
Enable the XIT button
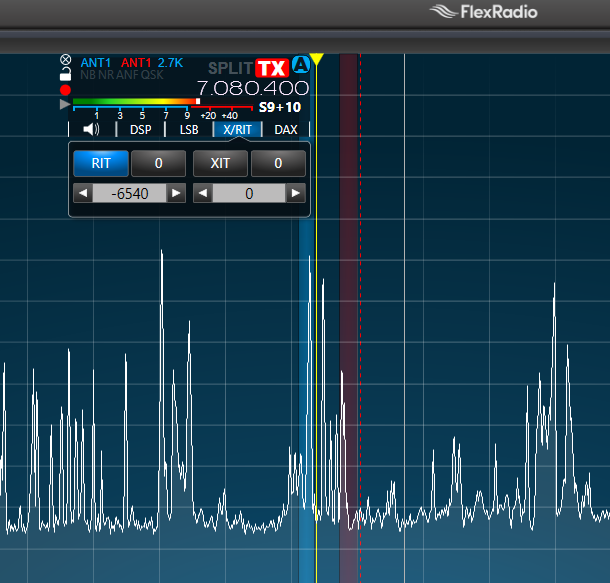220,163
